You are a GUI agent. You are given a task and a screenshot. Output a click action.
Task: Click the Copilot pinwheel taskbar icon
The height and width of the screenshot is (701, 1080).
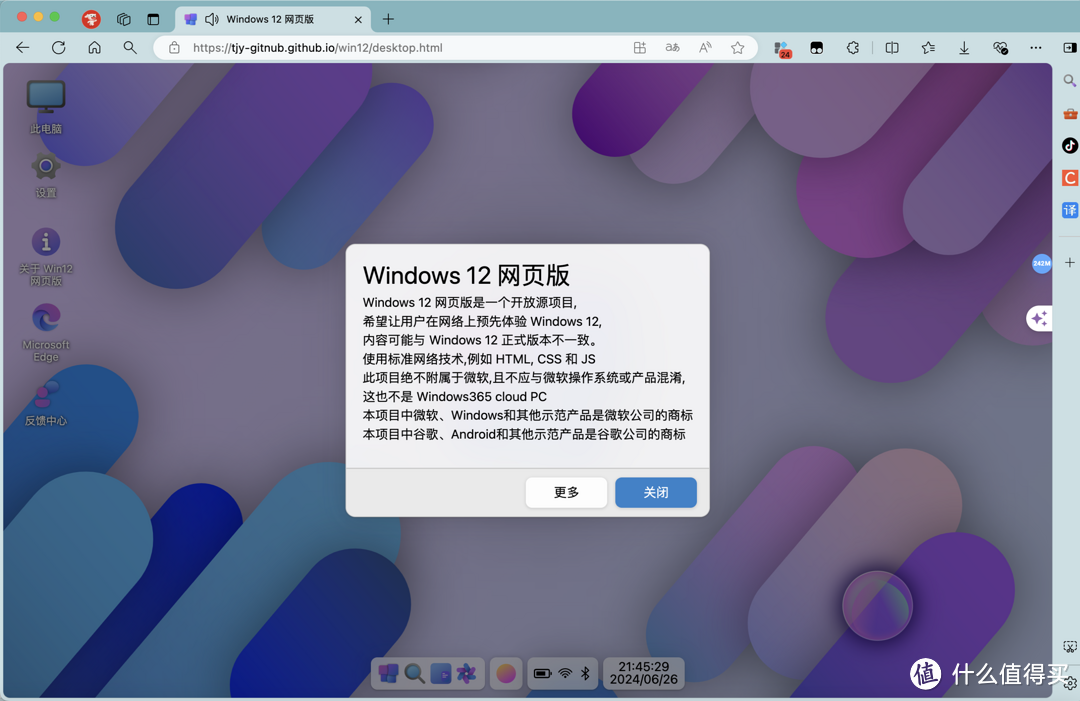click(x=467, y=673)
